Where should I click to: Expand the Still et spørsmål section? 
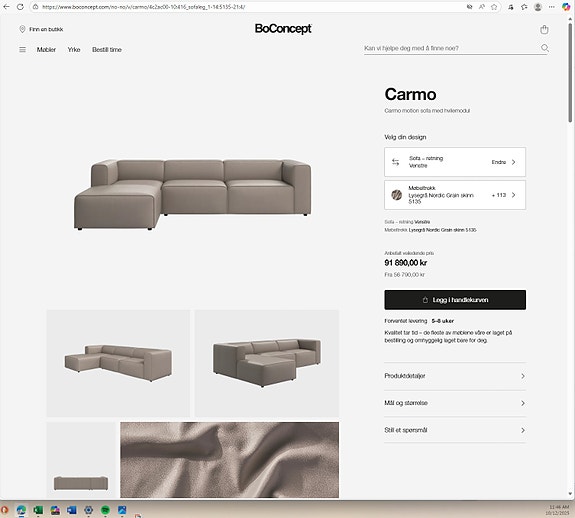pos(455,430)
